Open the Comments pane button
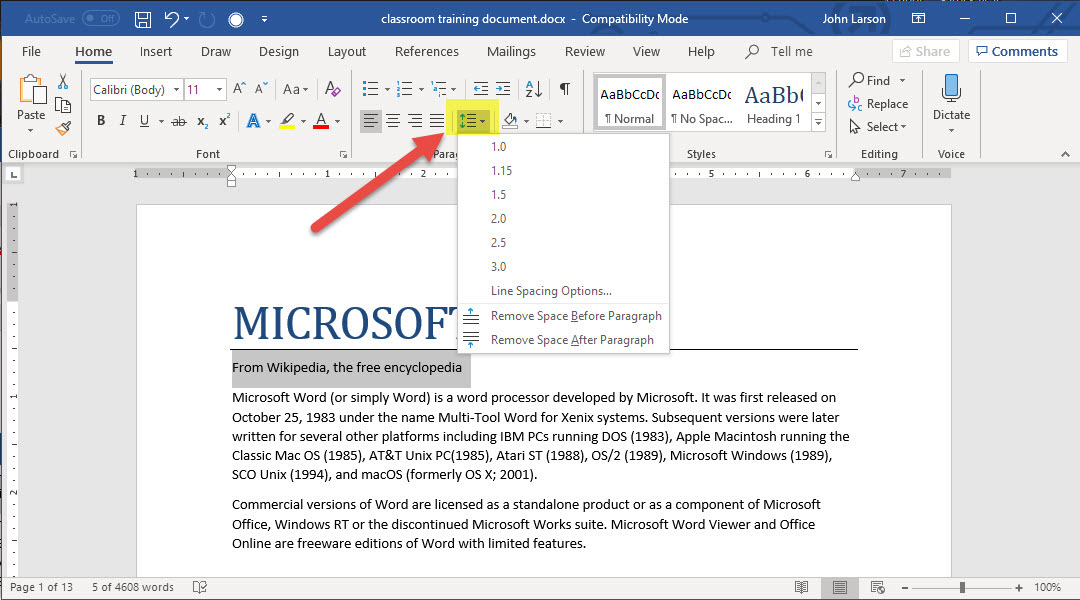Viewport: 1080px width, 600px height. [1015, 52]
